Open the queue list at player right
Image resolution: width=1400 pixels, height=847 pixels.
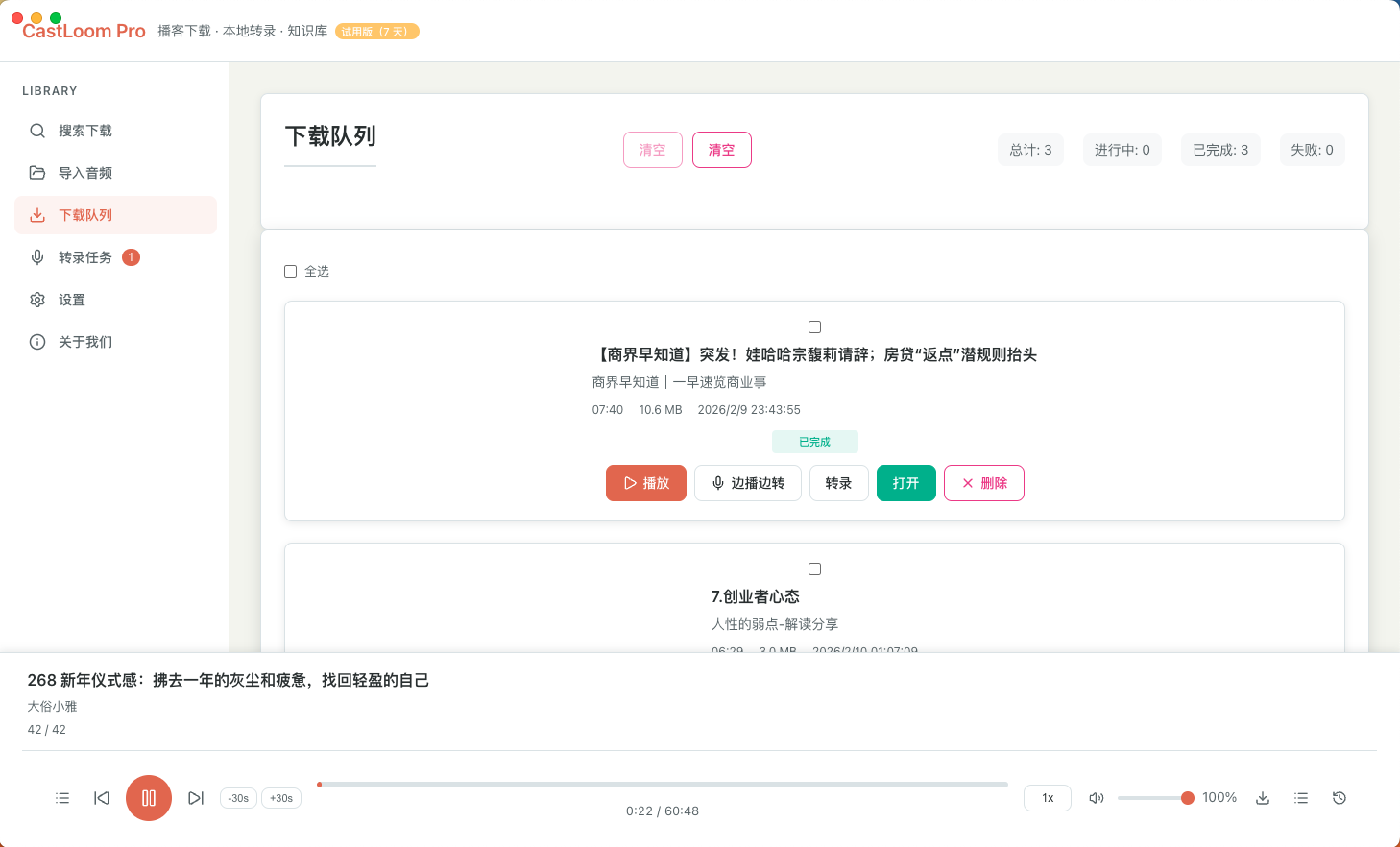[x=1300, y=797]
